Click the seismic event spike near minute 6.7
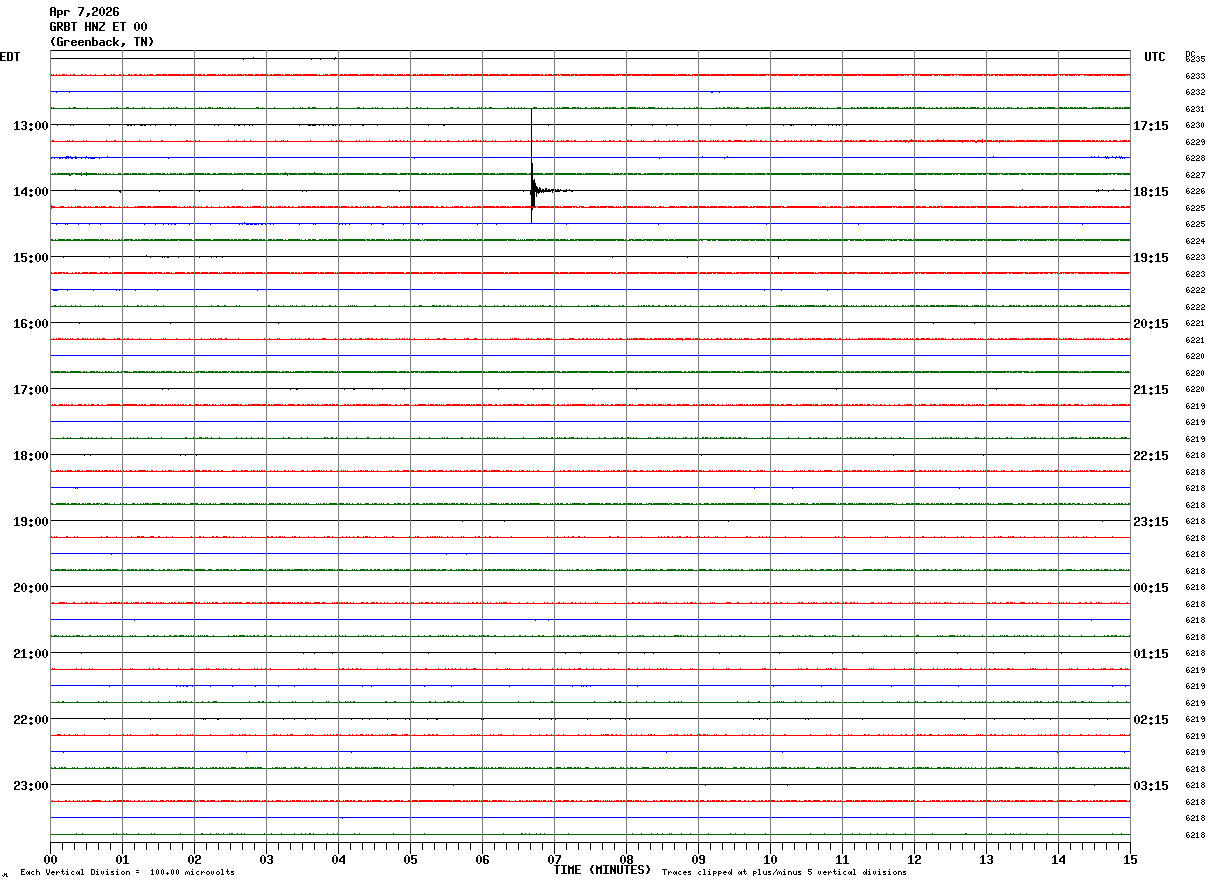The width and height of the screenshot is (1210, 886). click(x=532, y=166)
